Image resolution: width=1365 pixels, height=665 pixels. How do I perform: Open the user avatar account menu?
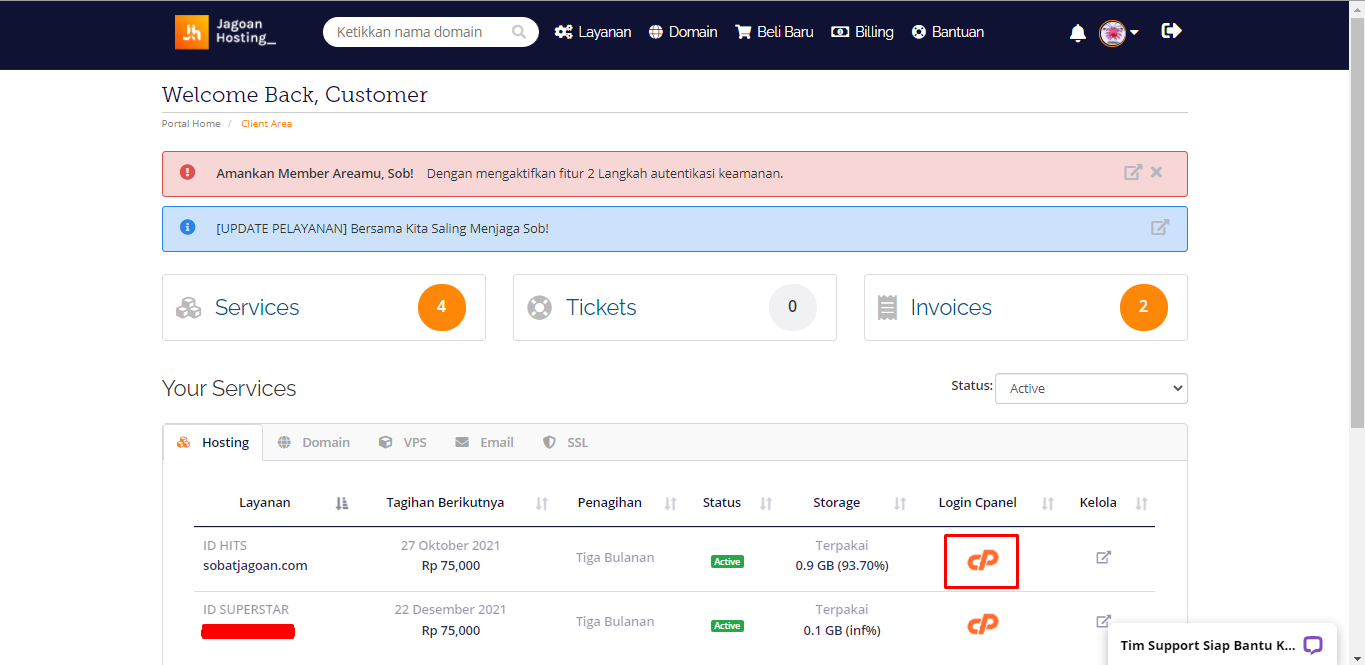tap(1119, 33)
